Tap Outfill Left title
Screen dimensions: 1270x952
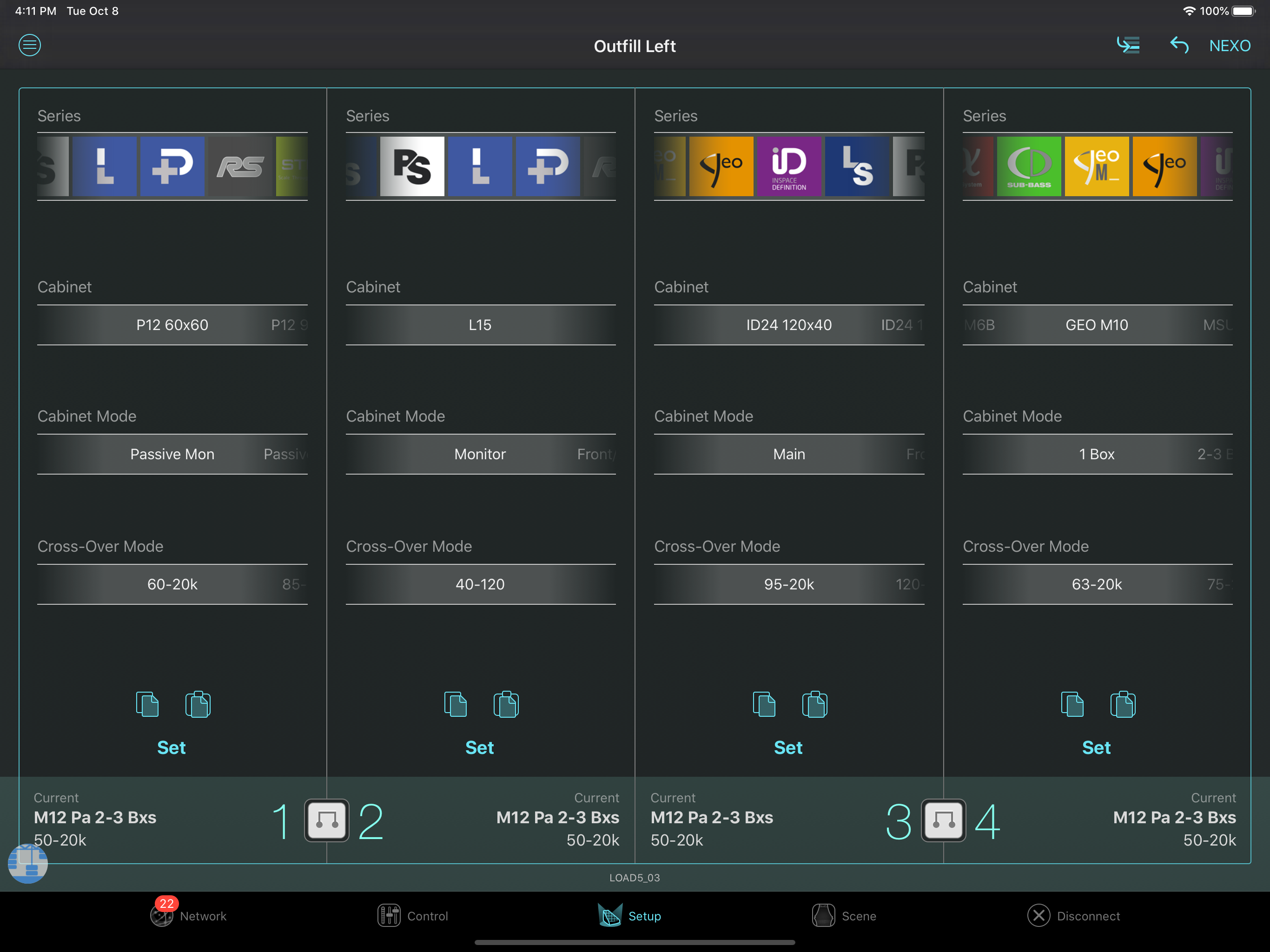point(635,46)
